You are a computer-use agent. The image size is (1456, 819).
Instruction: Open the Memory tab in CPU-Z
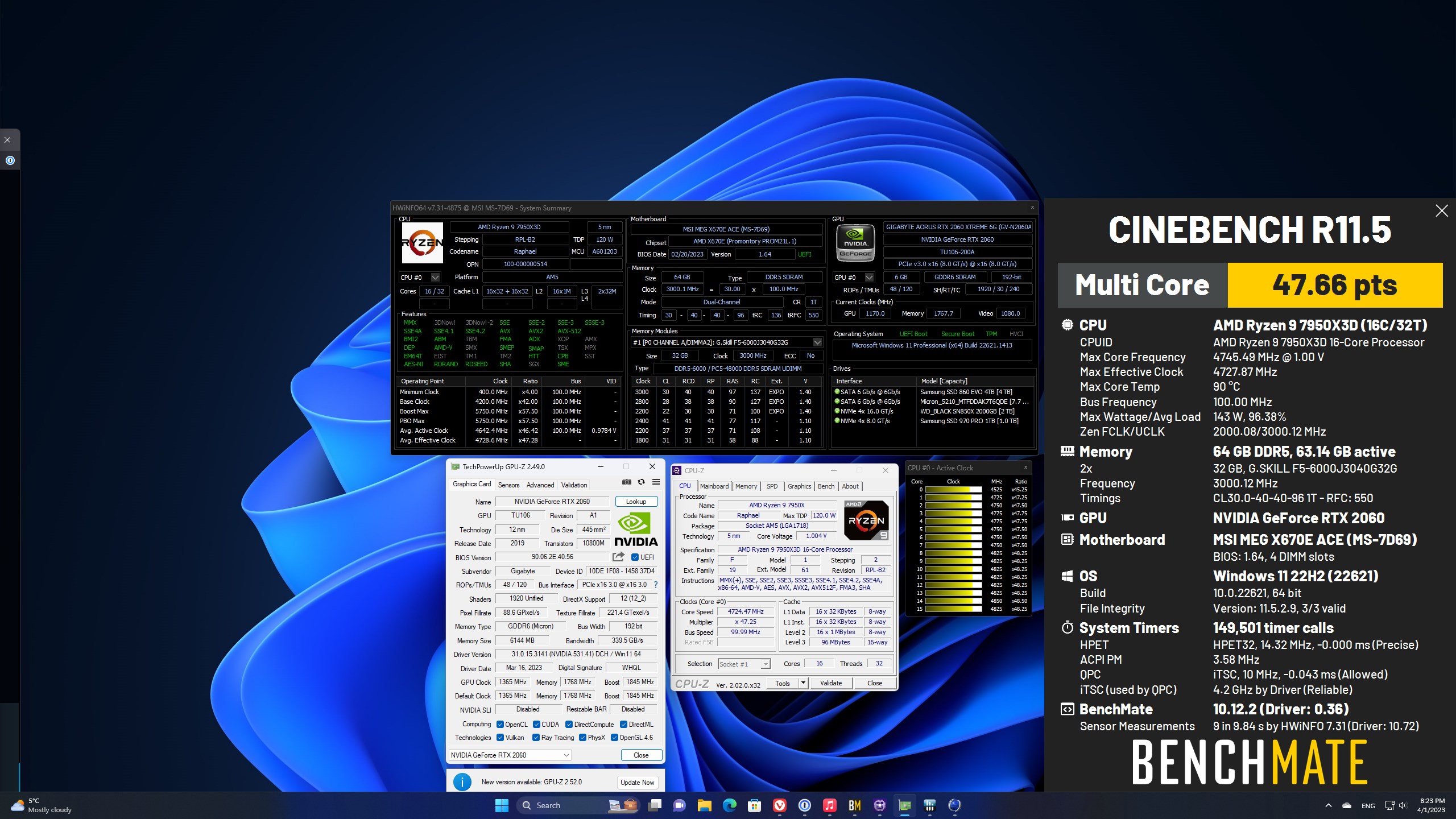pyautogui.click(x=746, y=486)
